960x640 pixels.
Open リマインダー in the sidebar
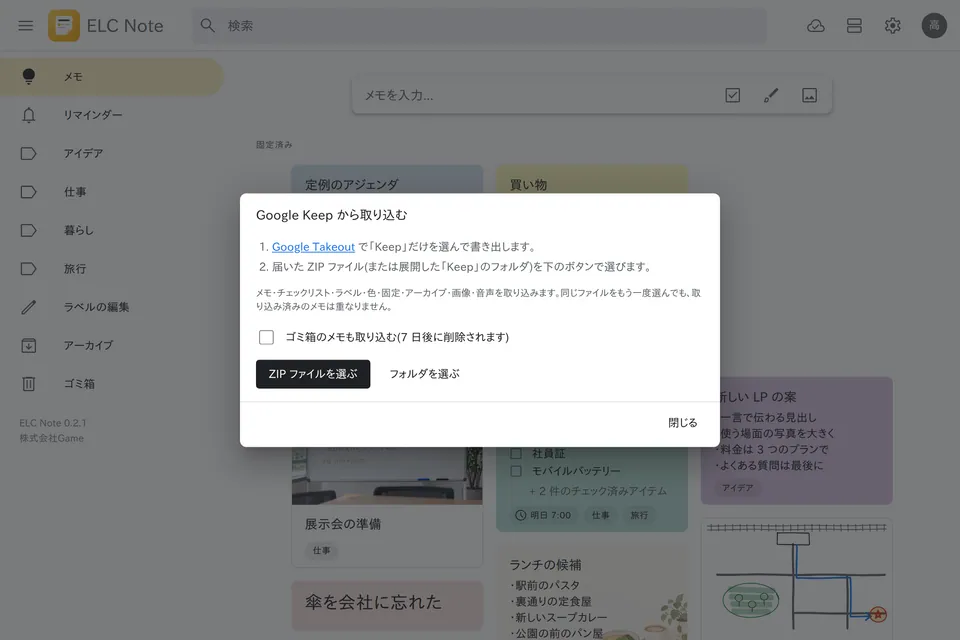[111, 115]
